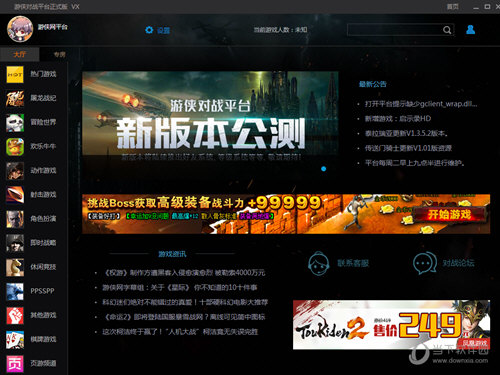Click the blue banner carousel dot

323,169
